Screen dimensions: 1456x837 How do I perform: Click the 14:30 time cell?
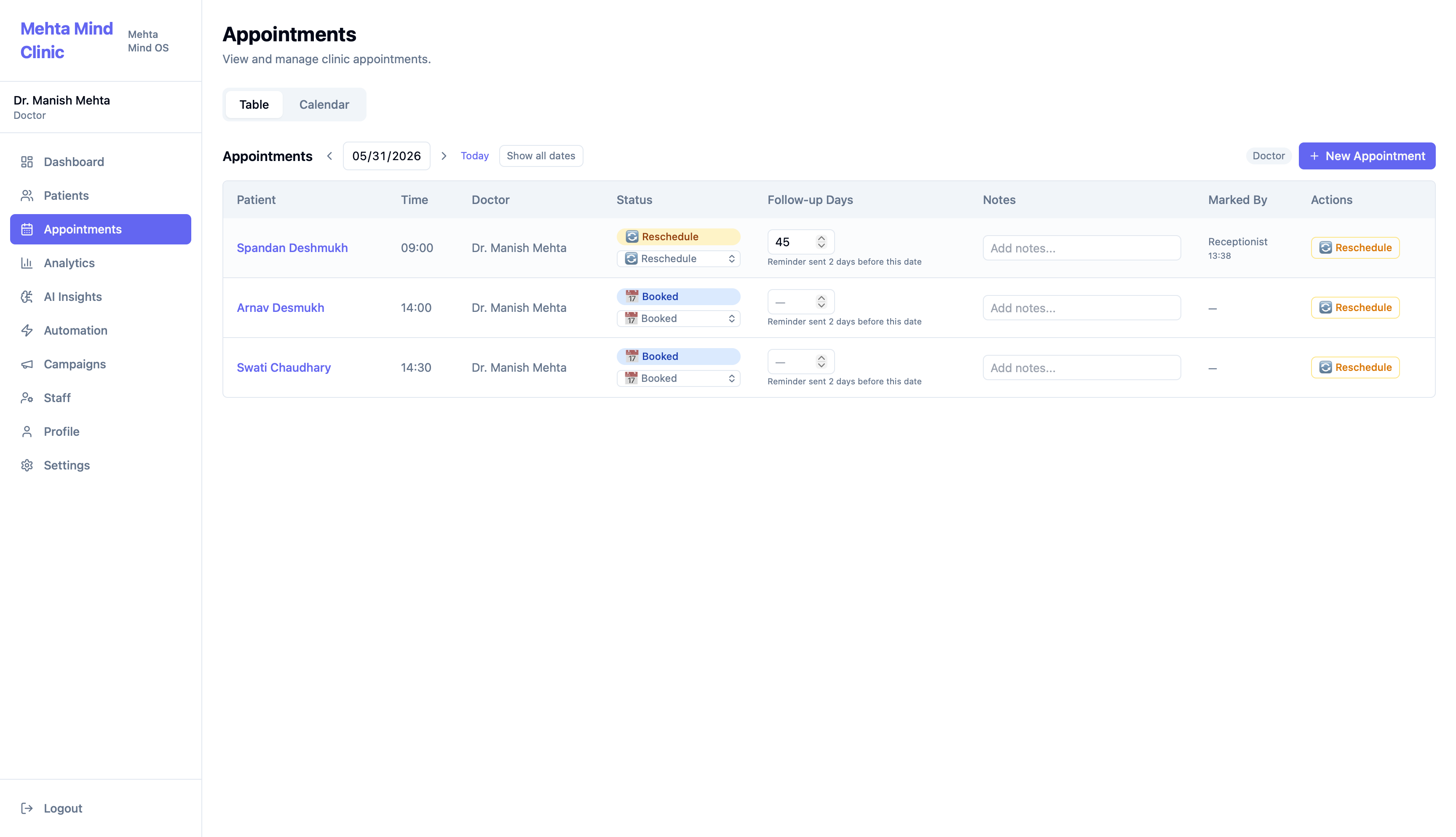pos(416,368)
